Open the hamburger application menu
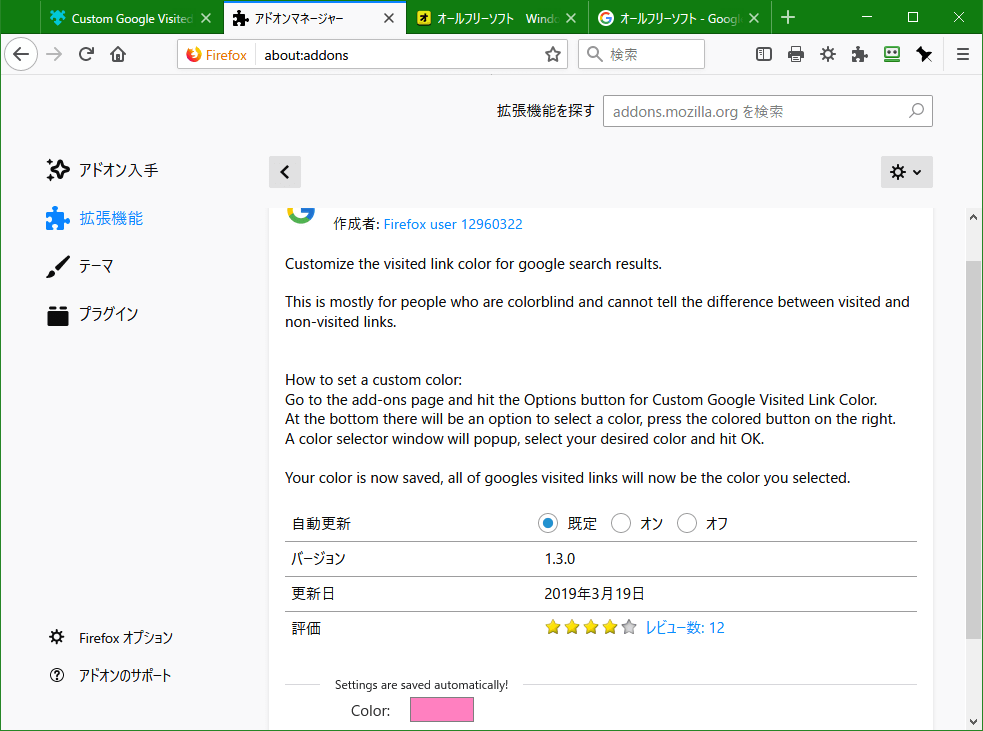The width and height of the screenshot is (983, 731). pos(963,55)
